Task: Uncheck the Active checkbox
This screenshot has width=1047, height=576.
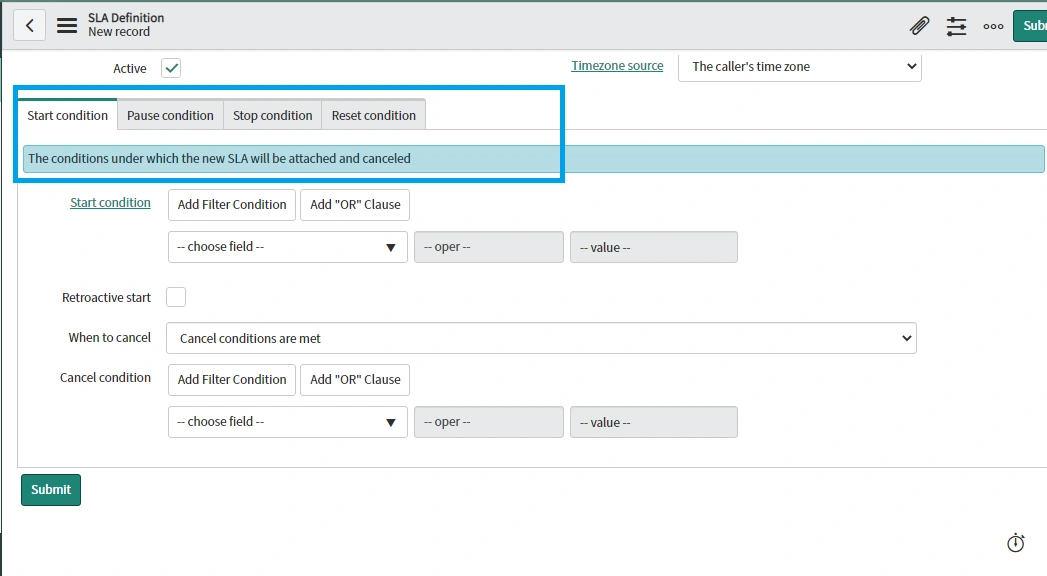Action: point(171,68)
